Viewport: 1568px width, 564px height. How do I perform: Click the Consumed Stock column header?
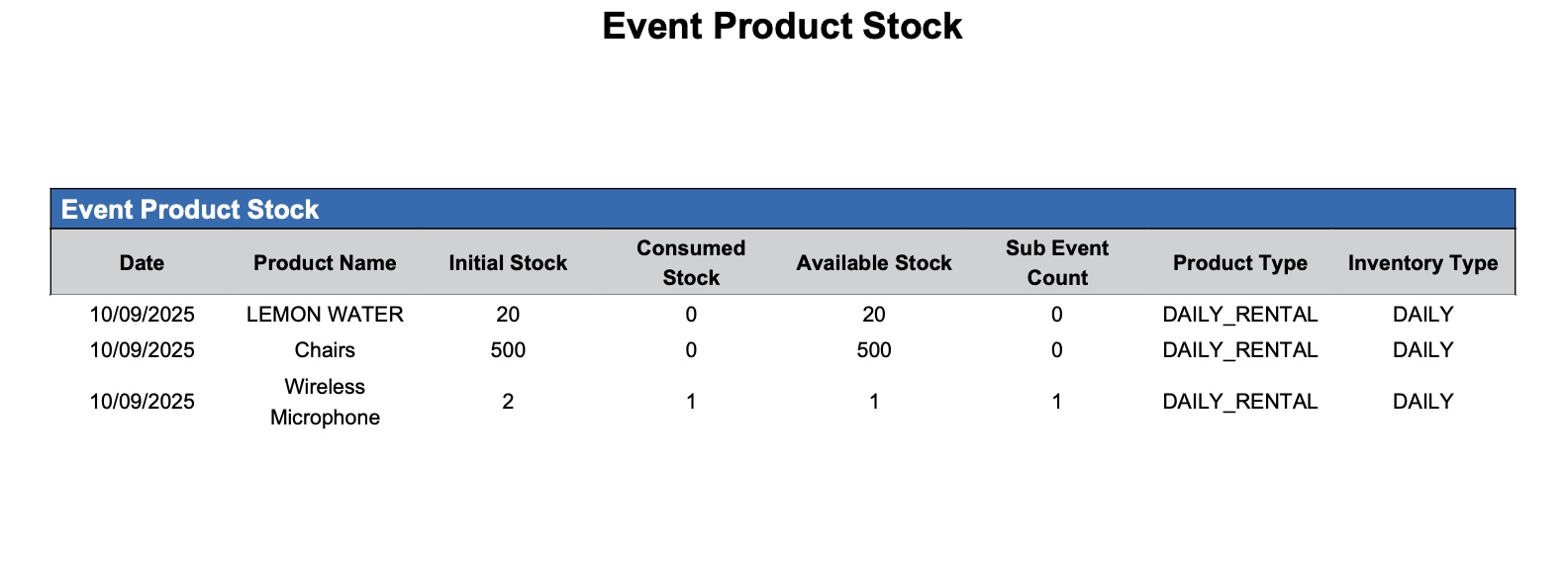pyautogui.click(x=691, y=263)
